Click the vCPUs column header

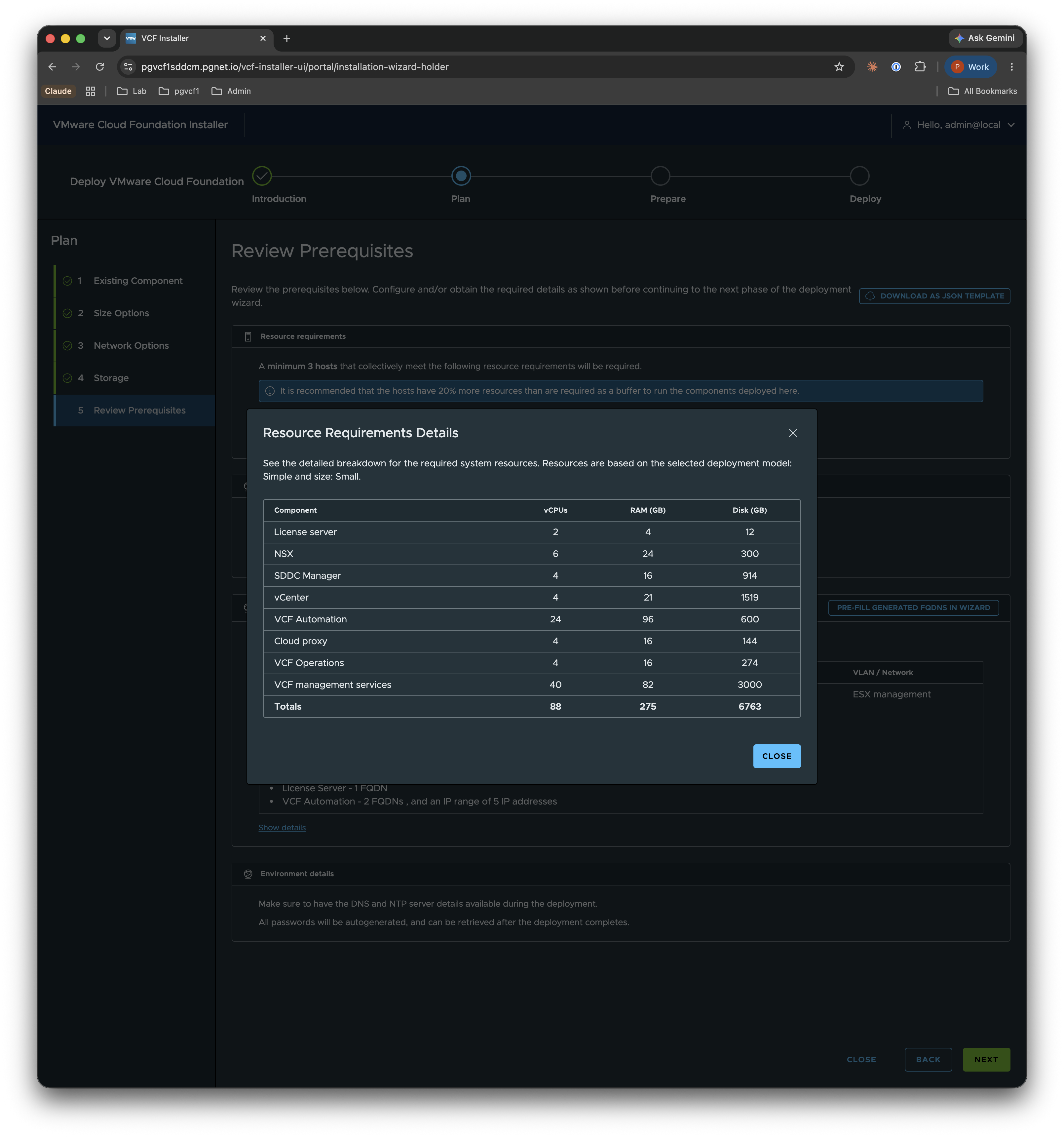click(x=555, y=510)
